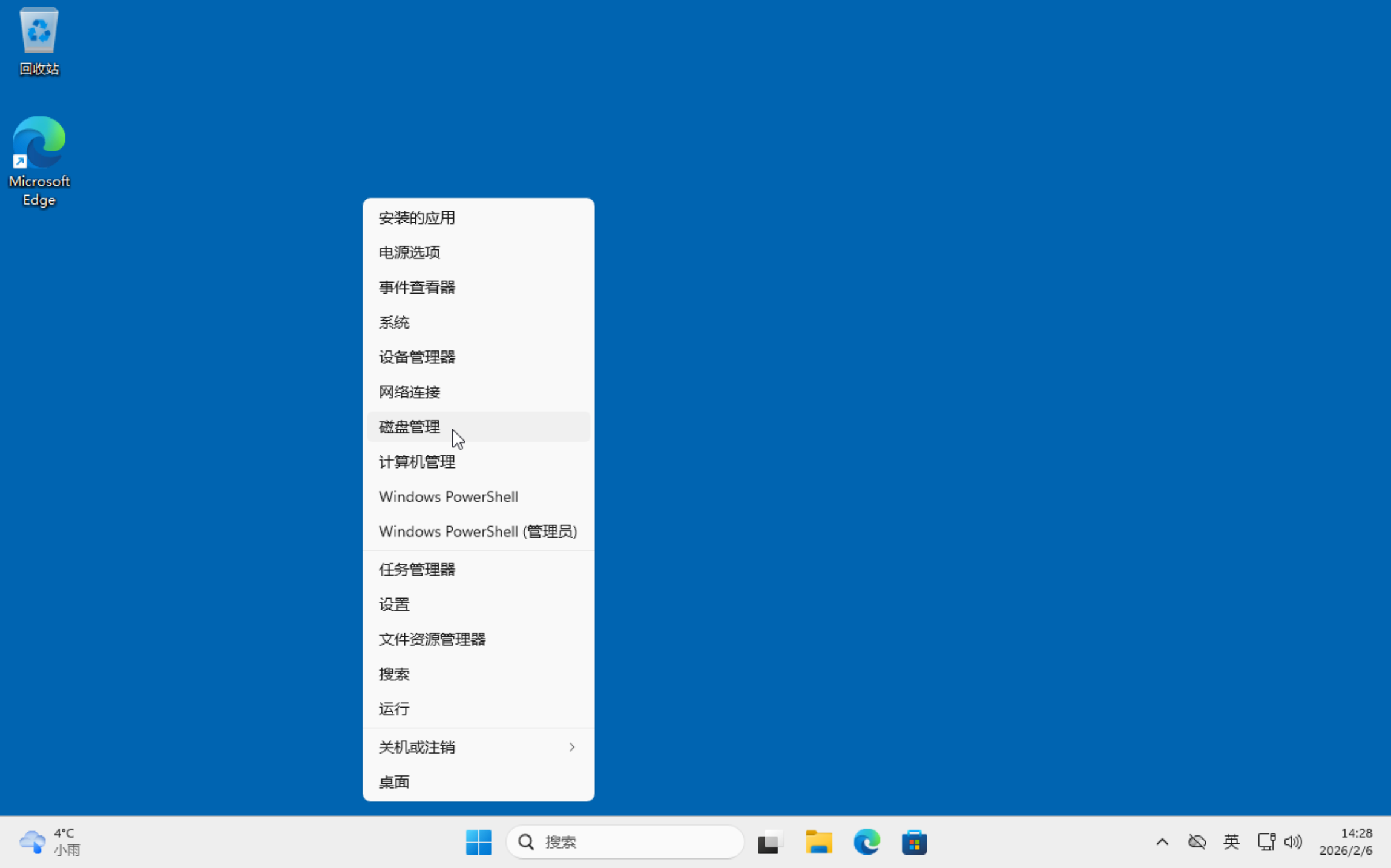Open Microsoft Store from taskbar

[914, 841]
